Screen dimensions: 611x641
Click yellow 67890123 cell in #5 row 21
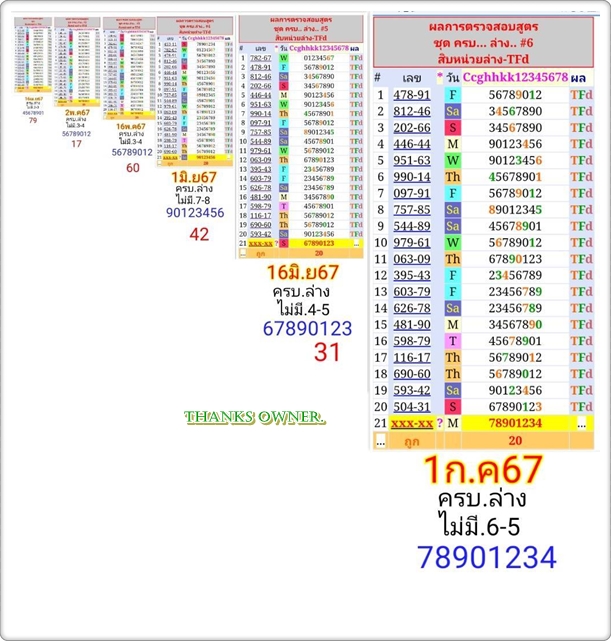319,243
